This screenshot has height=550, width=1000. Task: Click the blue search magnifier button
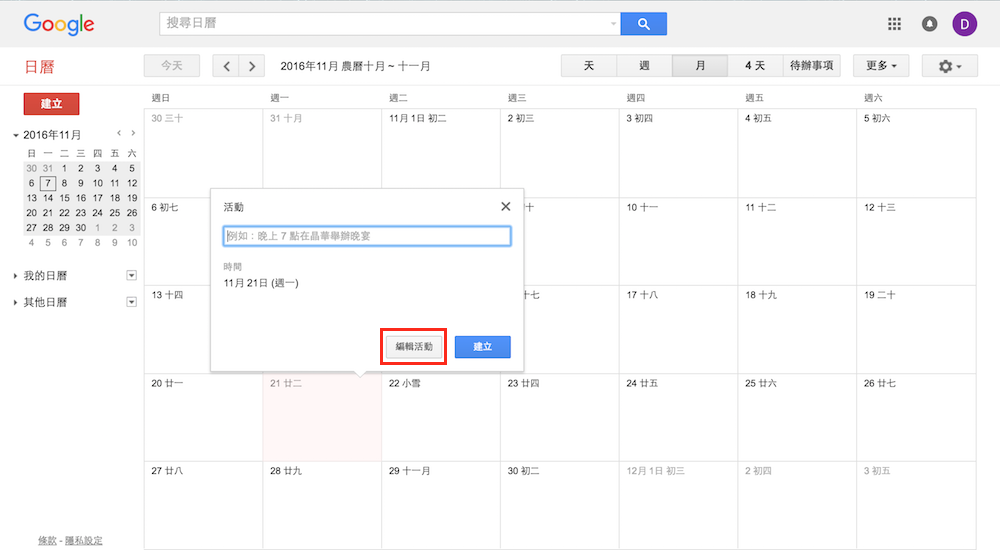[643, 24]
